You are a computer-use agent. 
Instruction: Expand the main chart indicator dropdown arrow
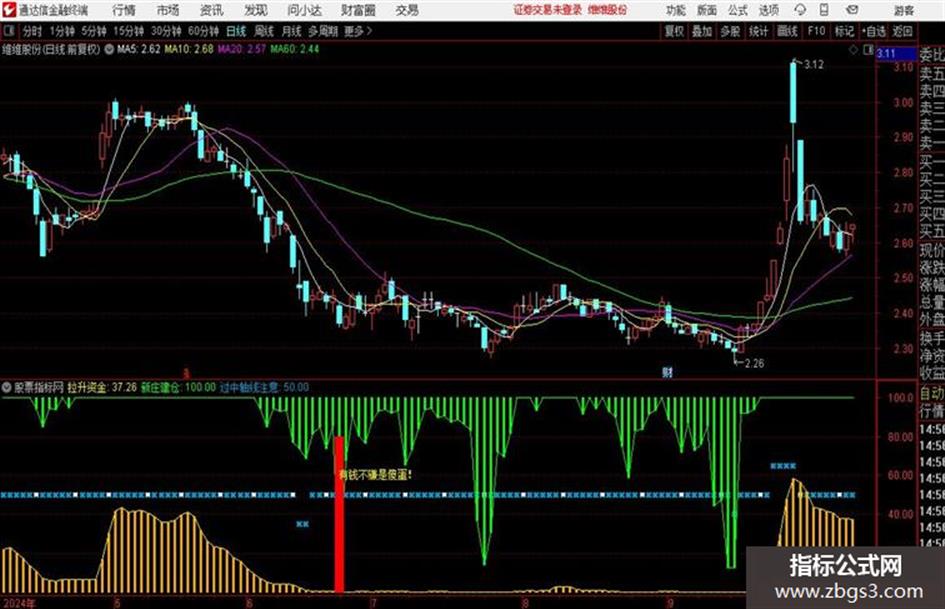point(109,49)
